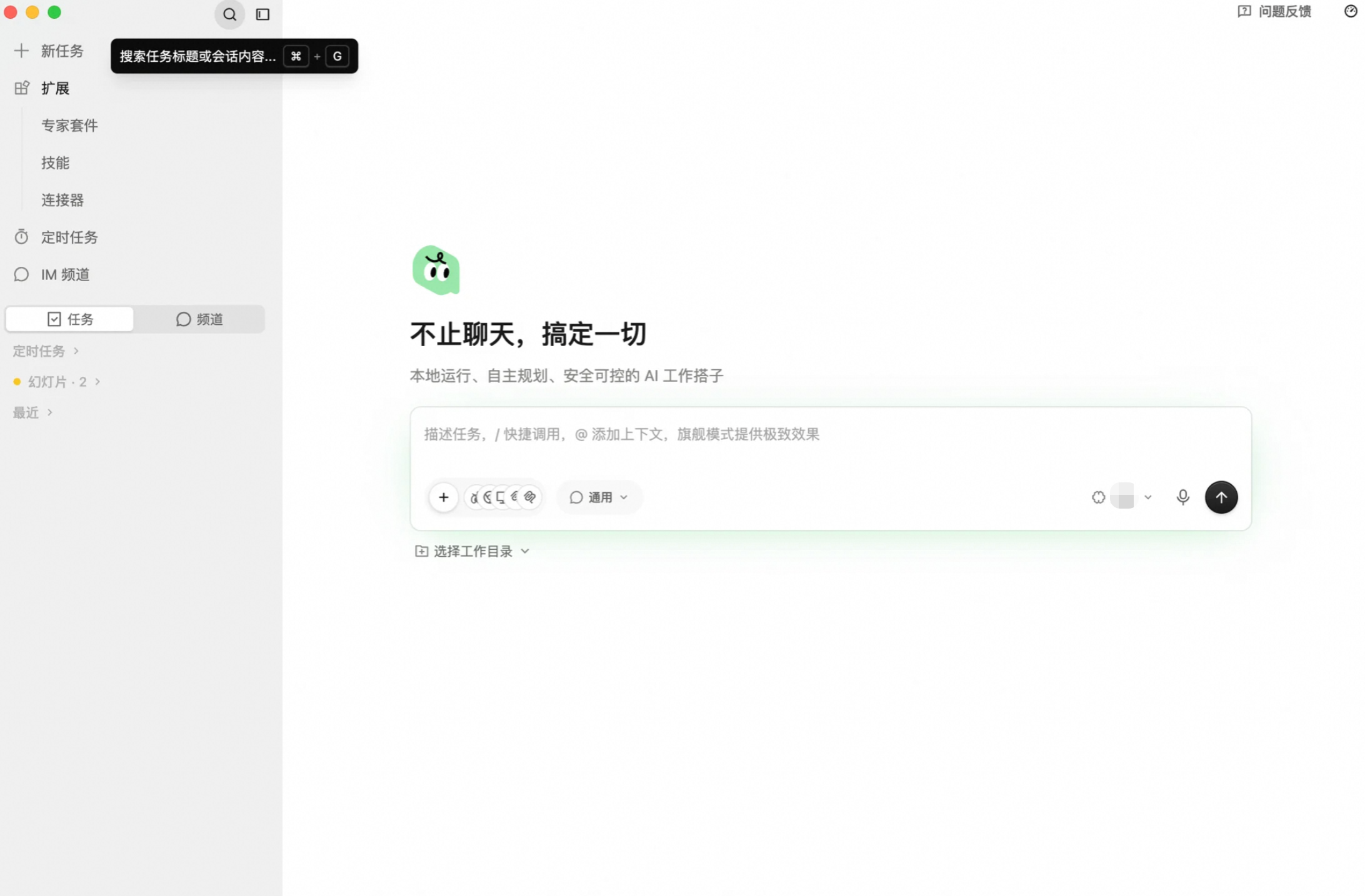
Task: Click the green mascot logo
Action: (x=436, y=270)
